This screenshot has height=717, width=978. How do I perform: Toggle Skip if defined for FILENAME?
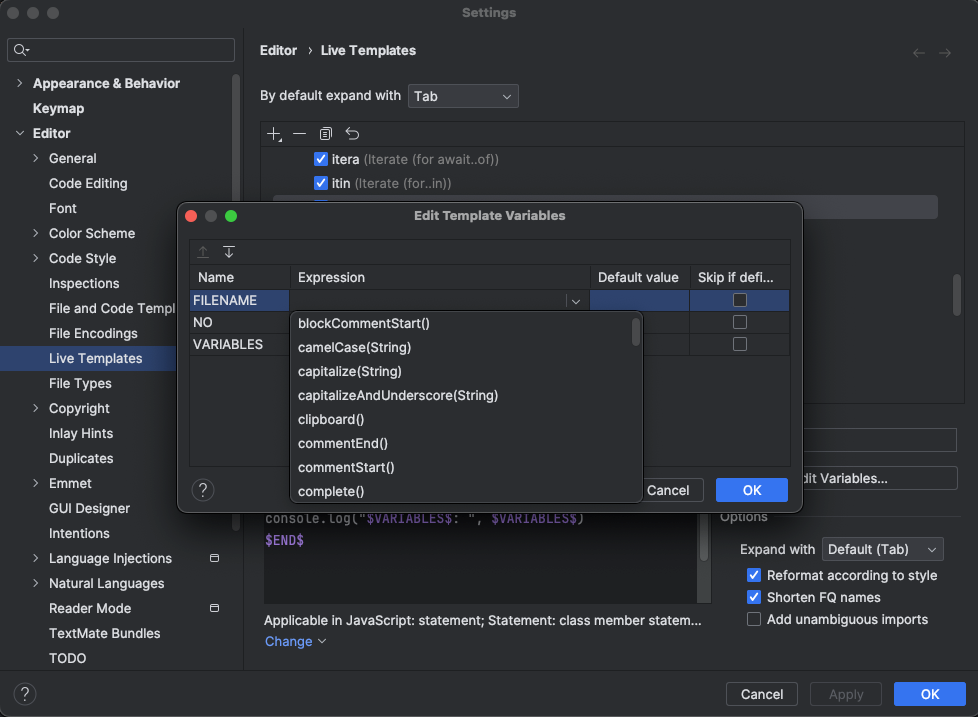point(740,300)
